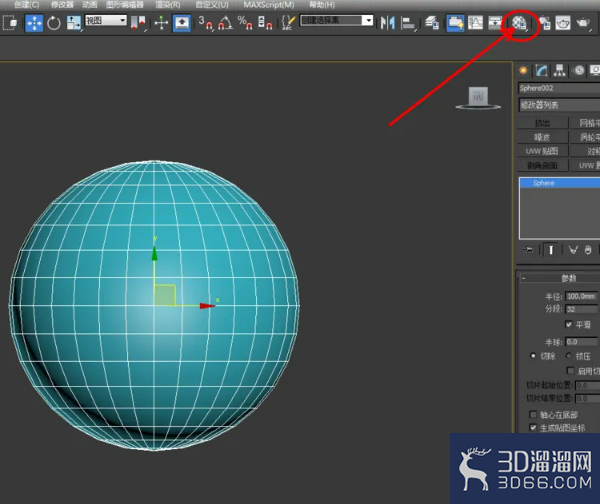Click the 半径 field showing 100.0mm
Screen dimensions: 600x504
coord(581,296)
